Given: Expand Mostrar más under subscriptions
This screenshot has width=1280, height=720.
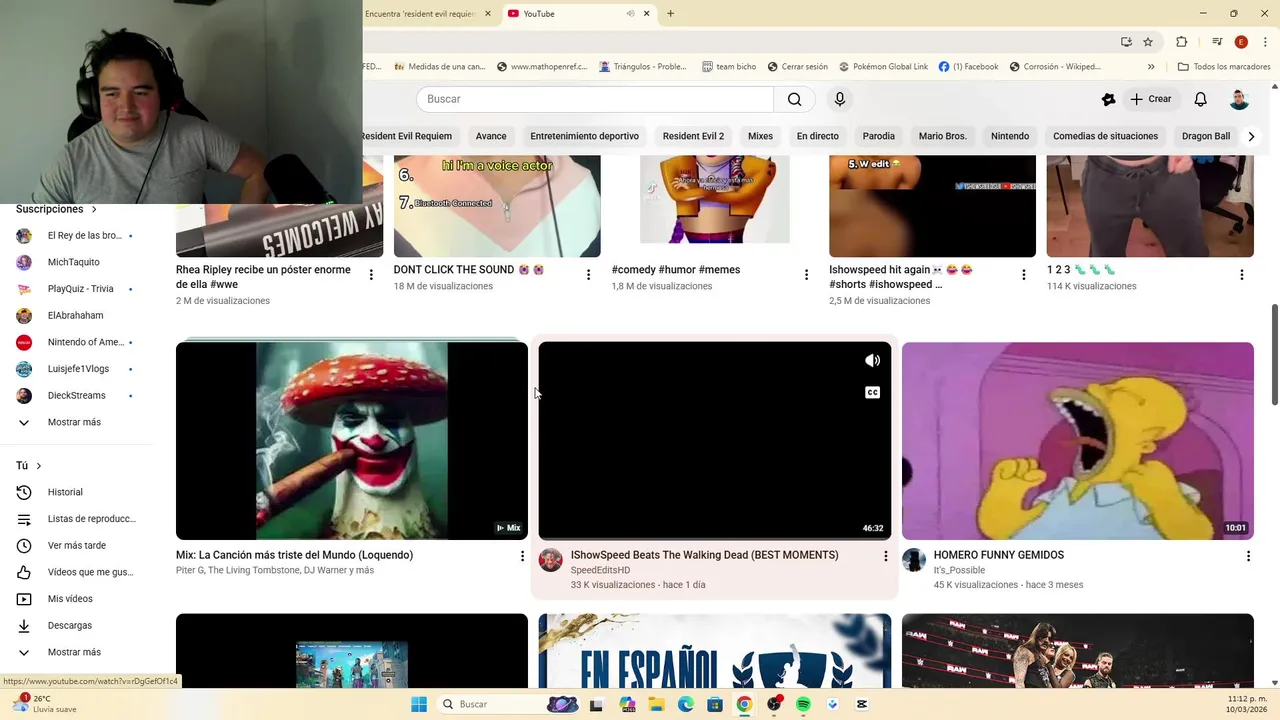Looking at the screenshot, I should coord(76,422).
